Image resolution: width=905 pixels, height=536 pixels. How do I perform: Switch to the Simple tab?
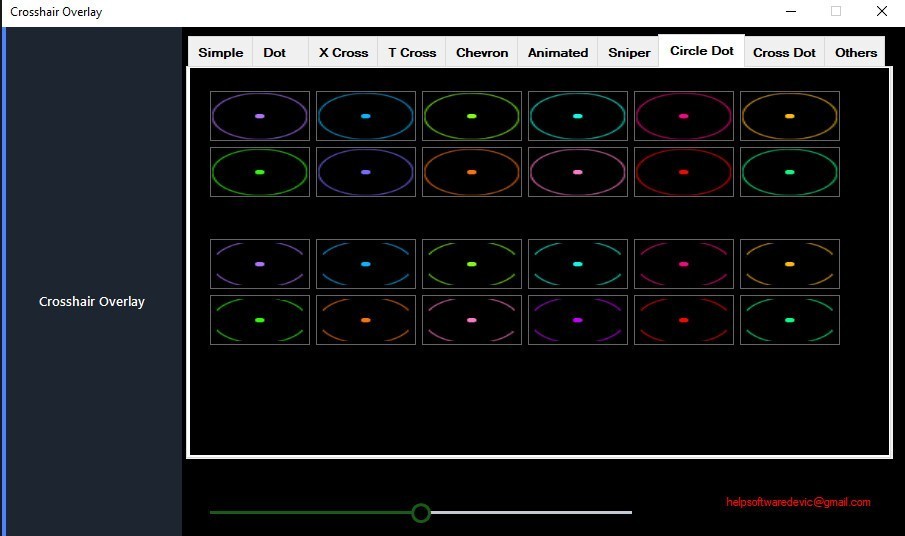[220, 53]
